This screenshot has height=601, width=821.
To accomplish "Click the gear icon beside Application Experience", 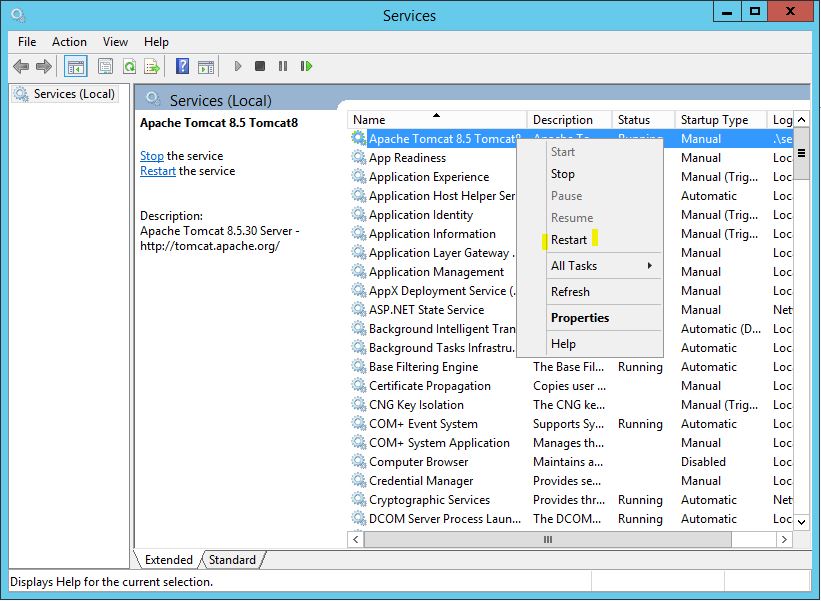I will pos(359,176).
